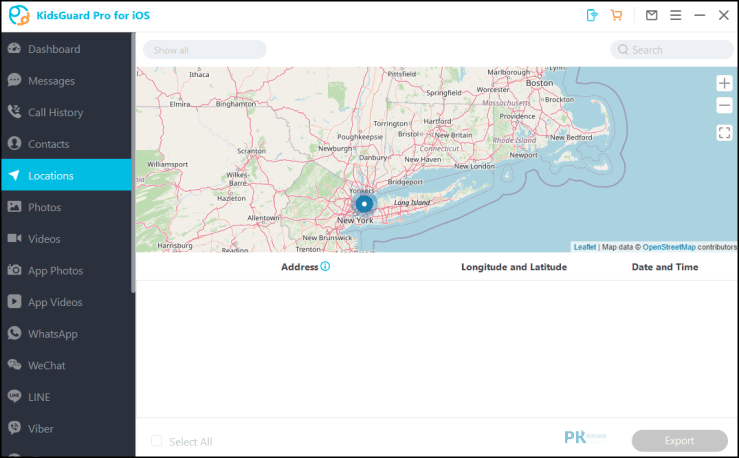Screen dimensions: 739x458
Task: Click the Address info icon
Action: tap(325, 266)
